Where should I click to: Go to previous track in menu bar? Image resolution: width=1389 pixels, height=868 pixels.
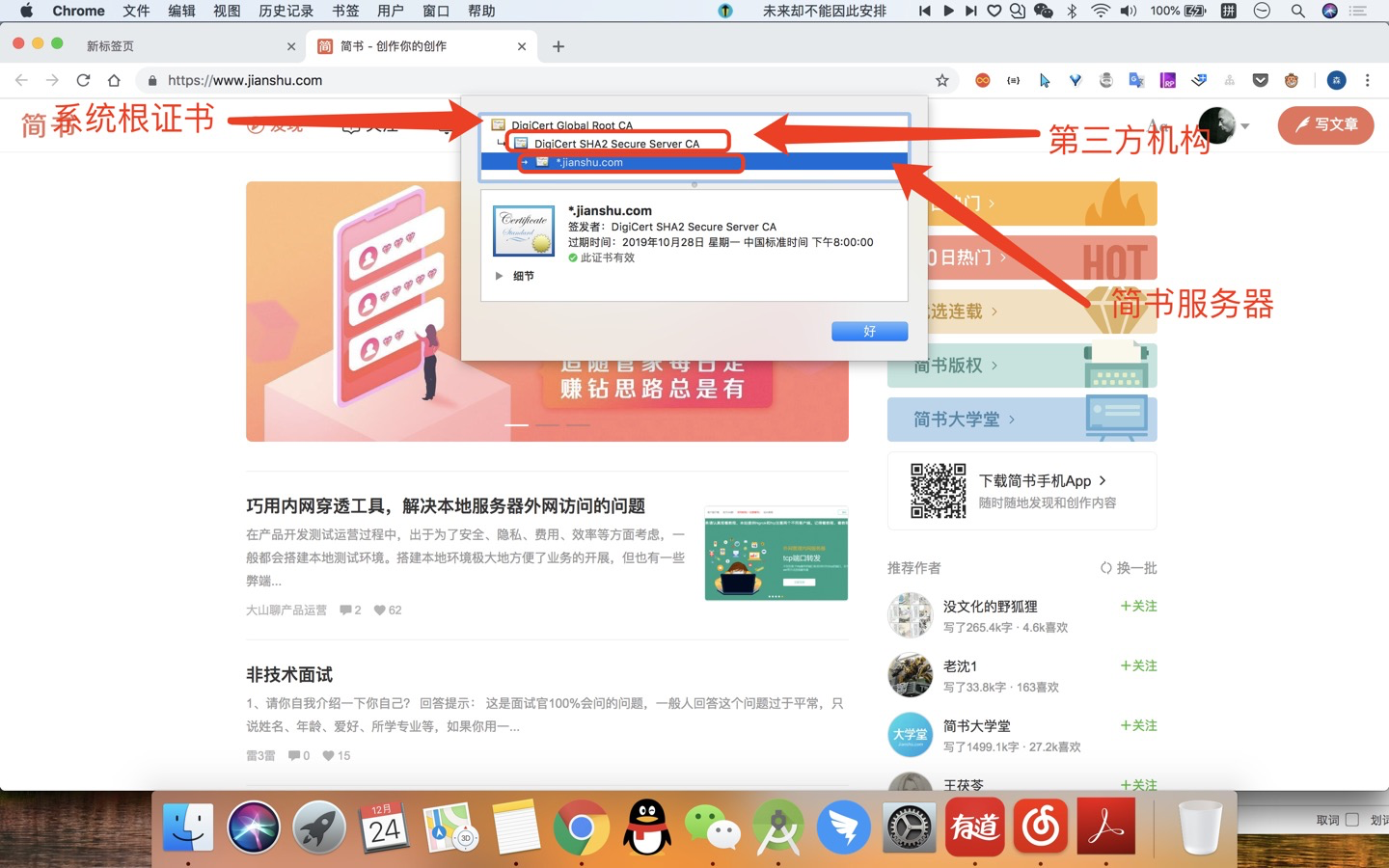tap(924, 11)
